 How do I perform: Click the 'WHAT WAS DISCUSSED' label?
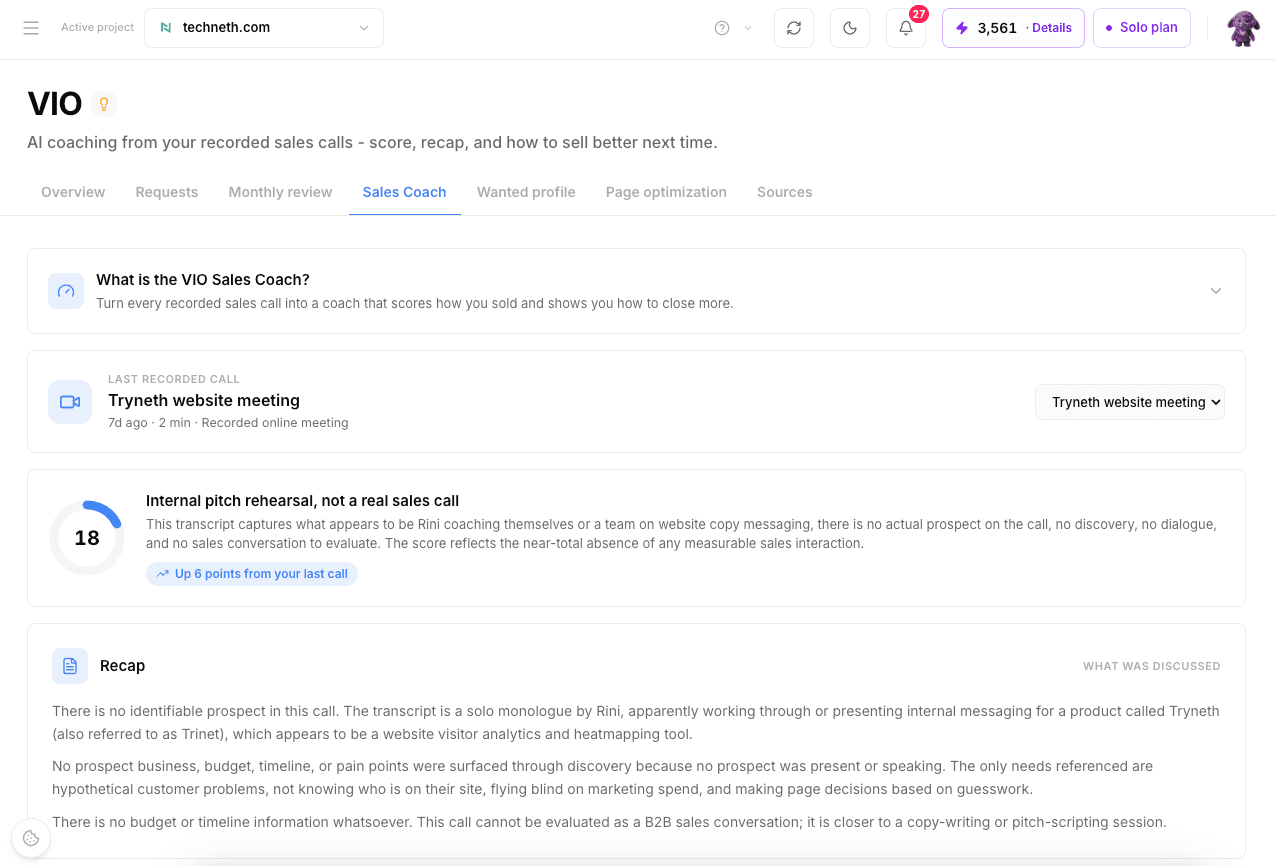coord(1152,666)
